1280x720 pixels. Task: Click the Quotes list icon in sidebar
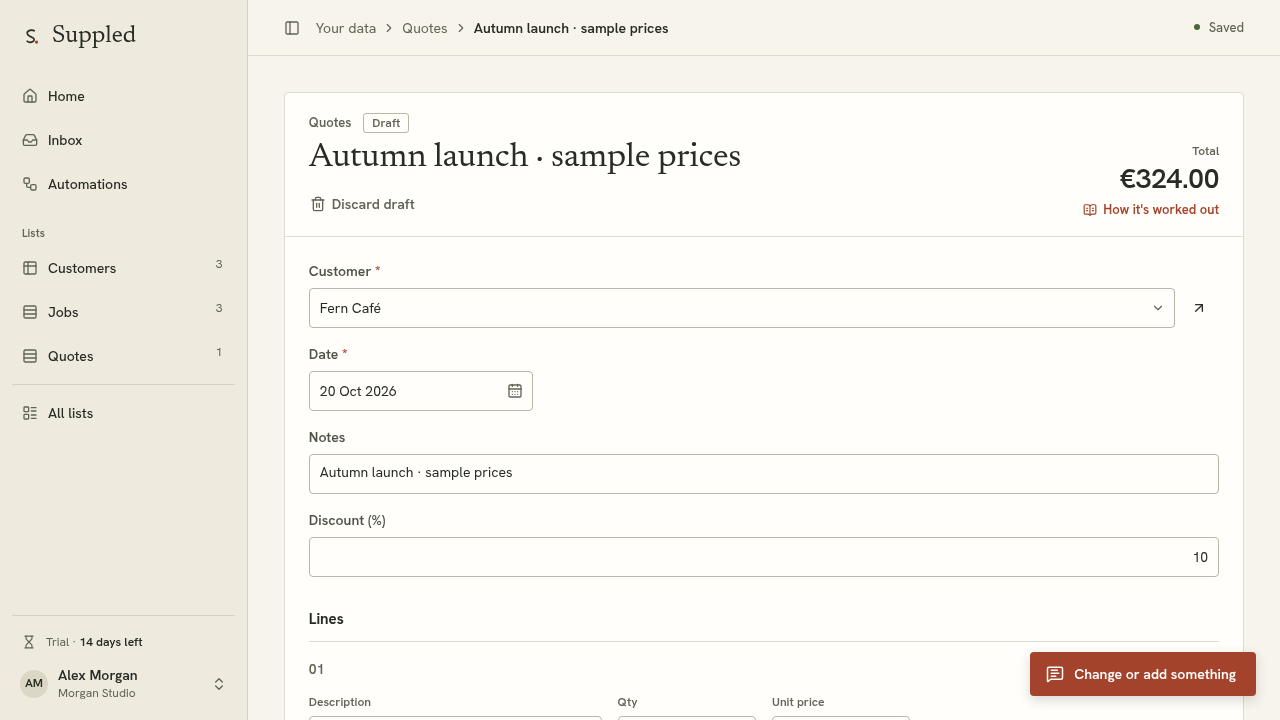point(30,356)
